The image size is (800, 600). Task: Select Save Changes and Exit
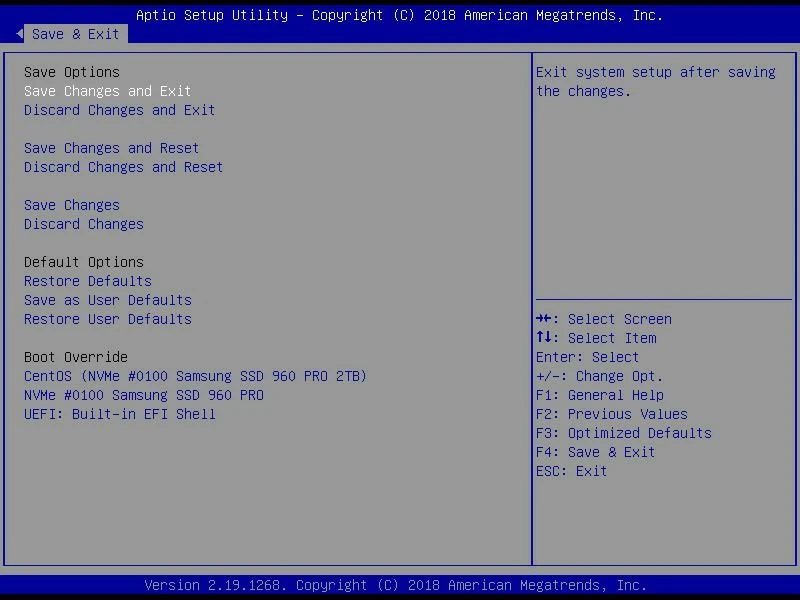pos(107,91)
